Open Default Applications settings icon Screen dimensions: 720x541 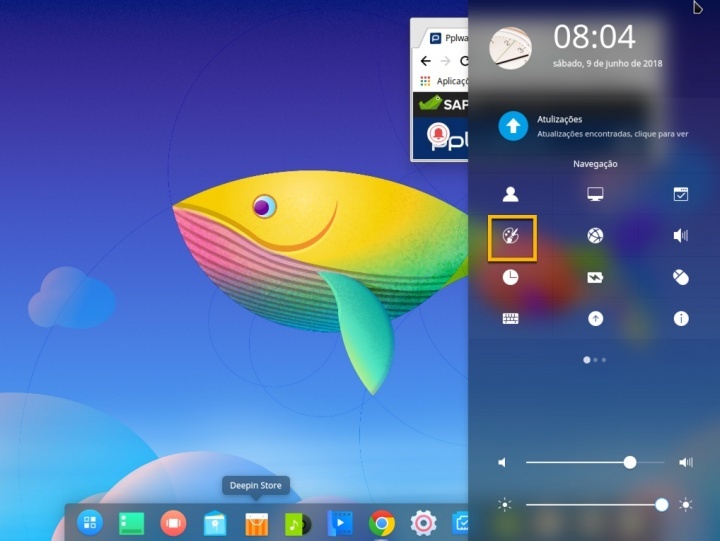(x=680, y=195)
